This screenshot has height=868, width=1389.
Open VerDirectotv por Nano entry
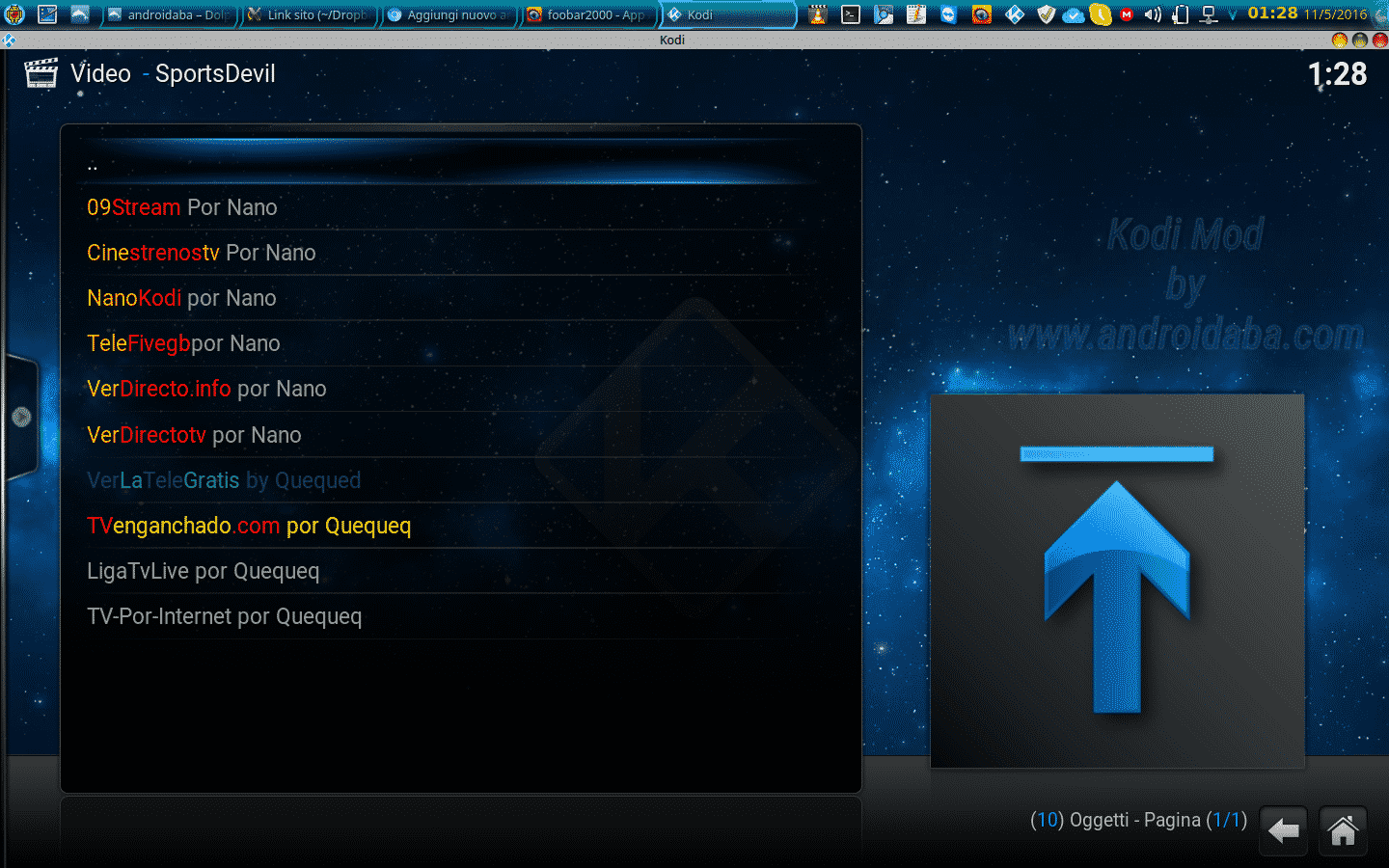pyautogui.click(x=460, y=435)
